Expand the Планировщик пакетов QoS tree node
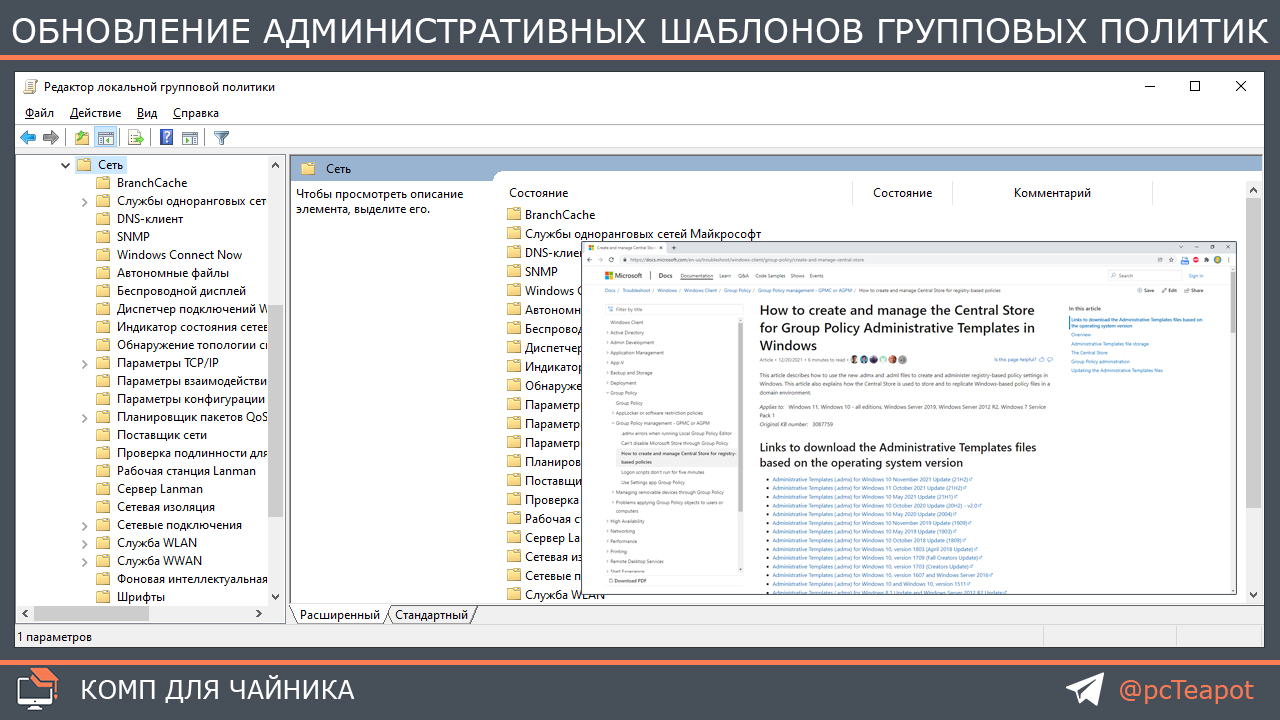This screenshot has height=720, width=1280. [x=85, y=417]
